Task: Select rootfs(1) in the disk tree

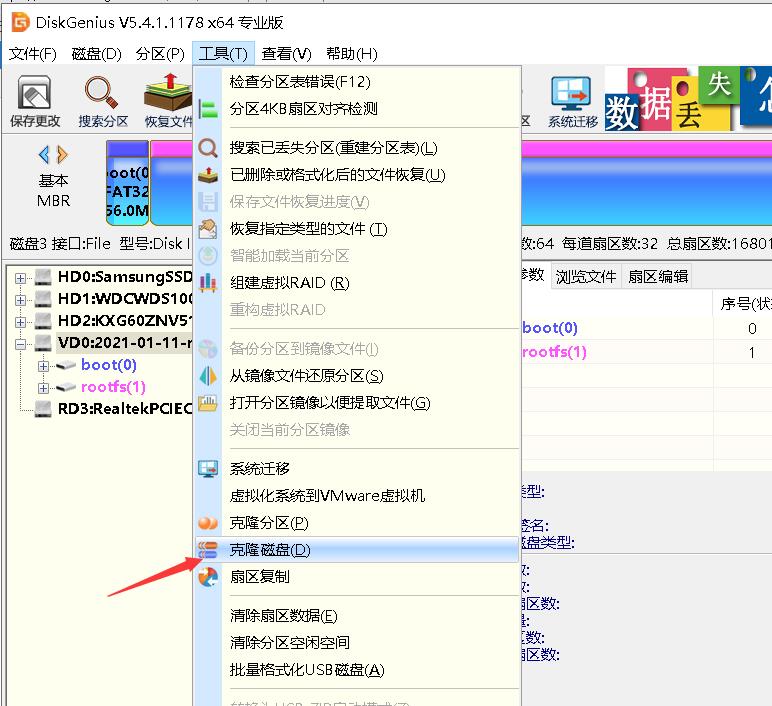Action: 113,387
